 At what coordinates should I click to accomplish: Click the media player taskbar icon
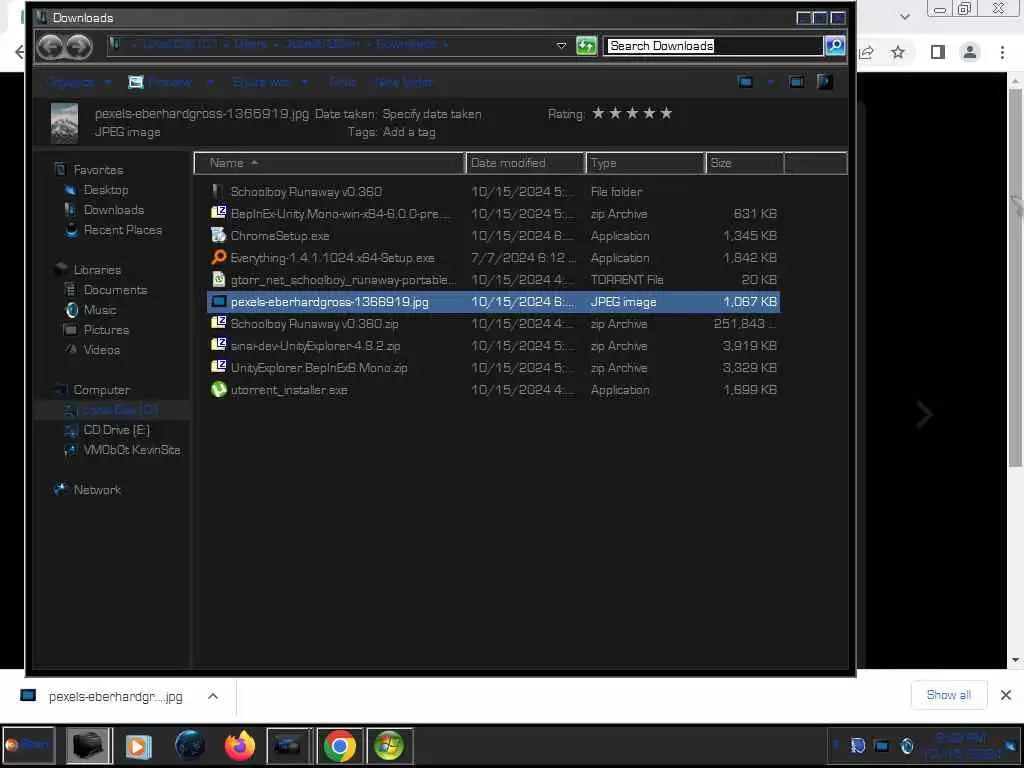(138, 745)
